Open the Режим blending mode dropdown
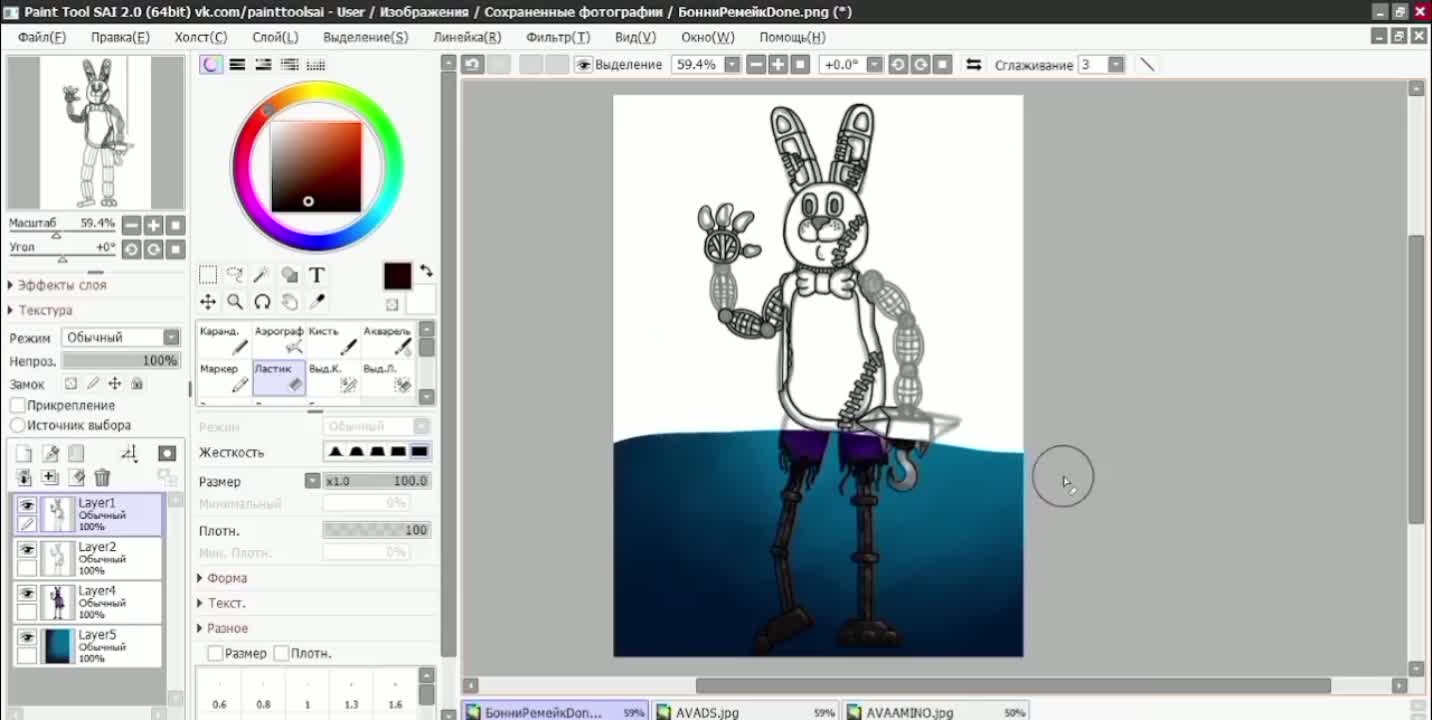1432x720 pixels. 121,338
